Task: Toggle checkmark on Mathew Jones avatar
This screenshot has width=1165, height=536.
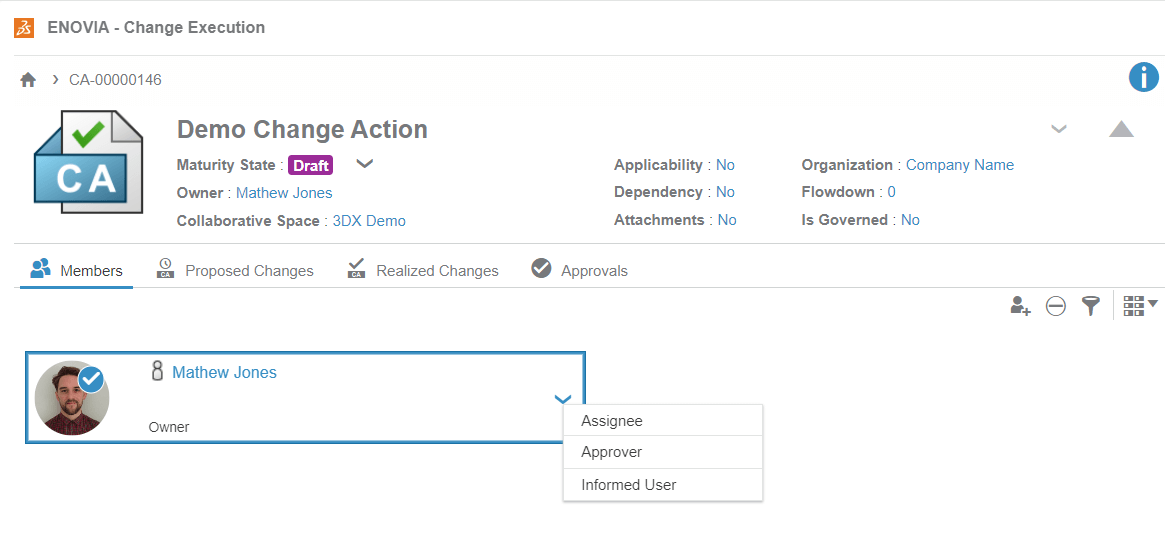Action: coord(91,380)
